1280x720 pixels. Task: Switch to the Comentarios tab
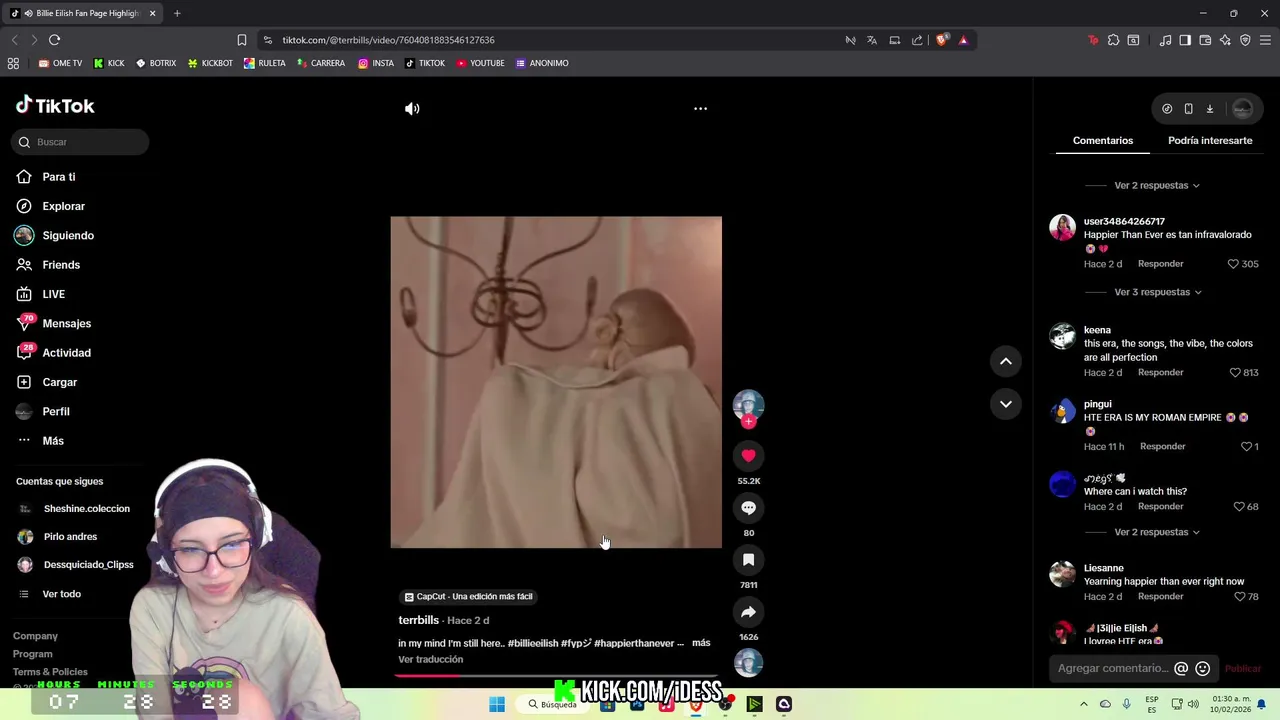(1103, 141)
